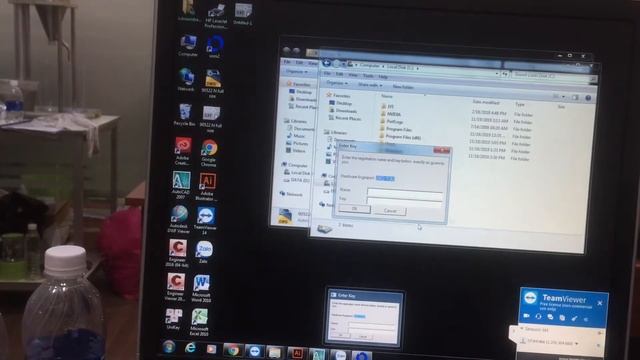Launch the AutoCAD 2007 desktop shortcut
640x360 pixels.
(181, 184)
